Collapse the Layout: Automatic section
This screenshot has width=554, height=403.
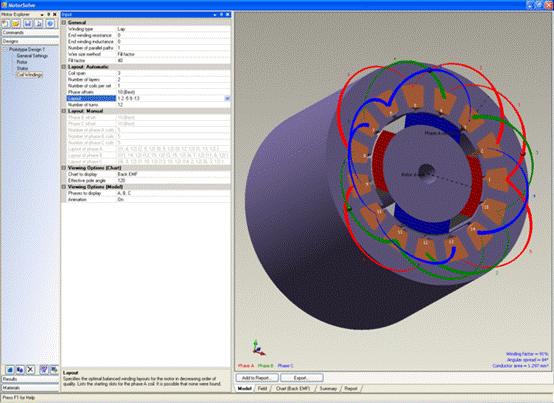tap(64, 67)
